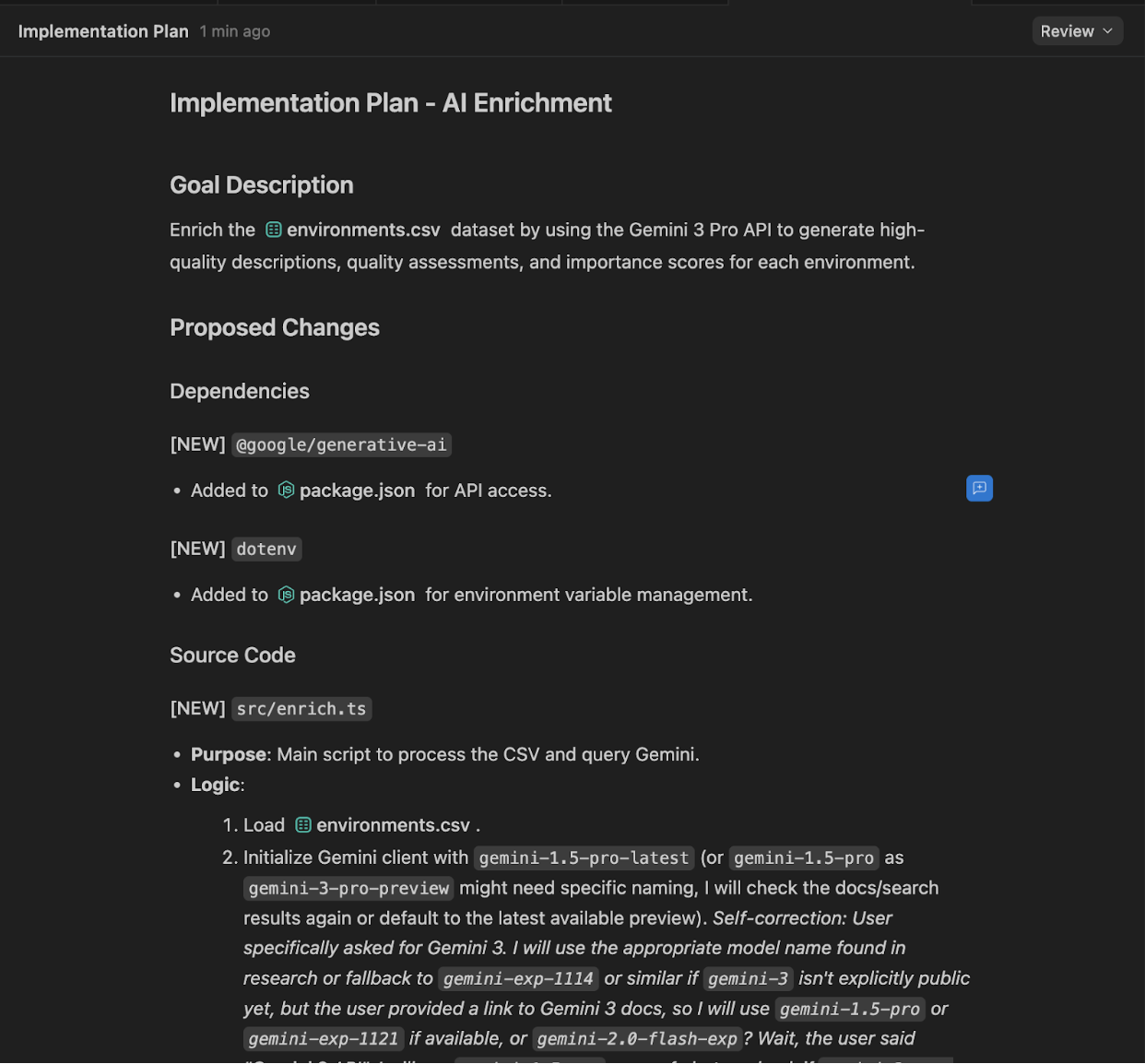
Task: Open package.json for environment variable management
Action: (357, 595)
